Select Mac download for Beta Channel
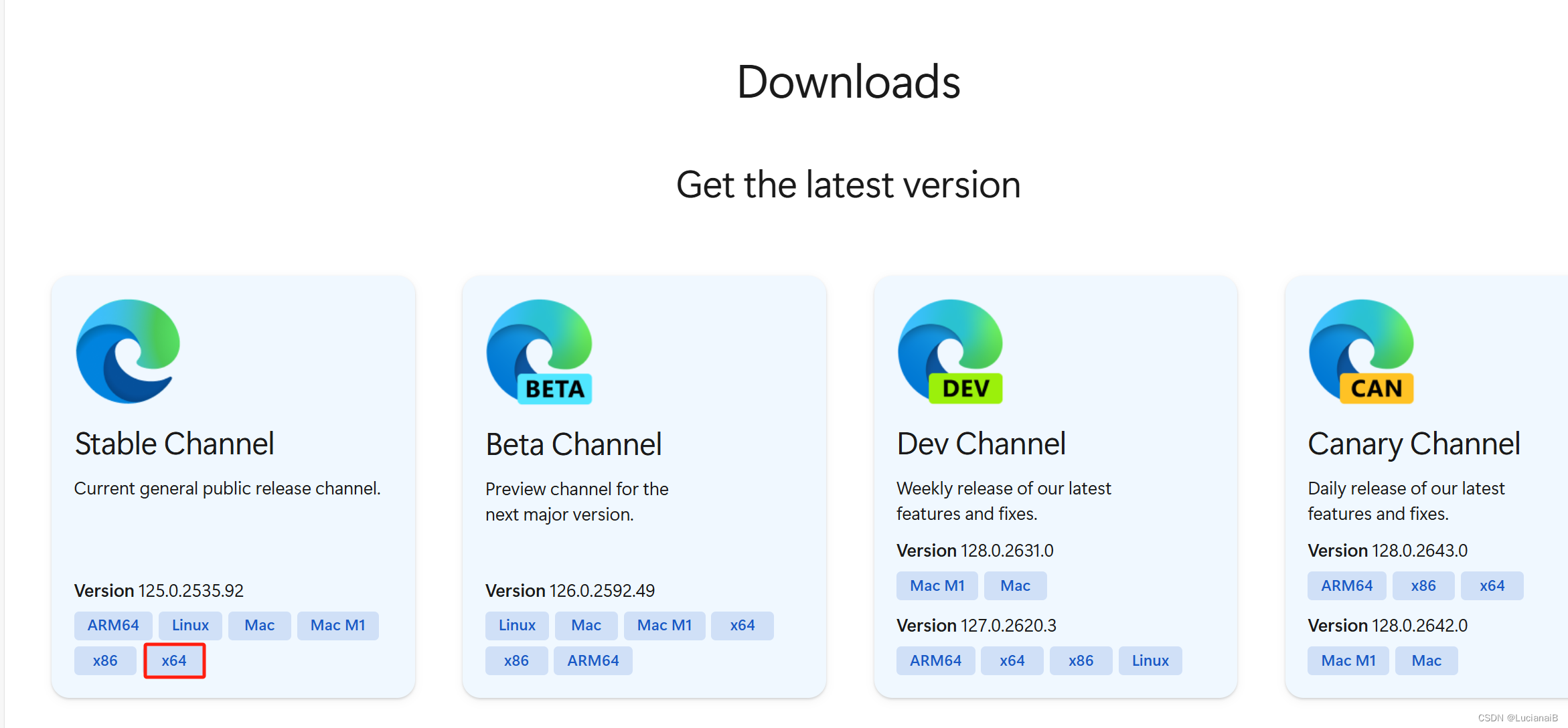The image size is (1568, 728). pos(586,625)
